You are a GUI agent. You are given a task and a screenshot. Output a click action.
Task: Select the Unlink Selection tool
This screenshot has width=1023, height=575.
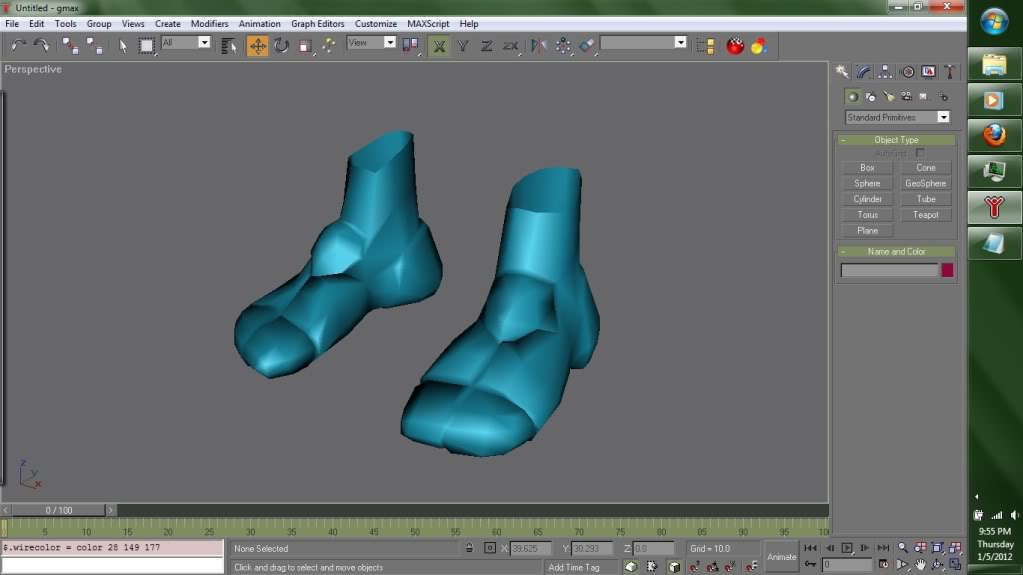[95, 46]
